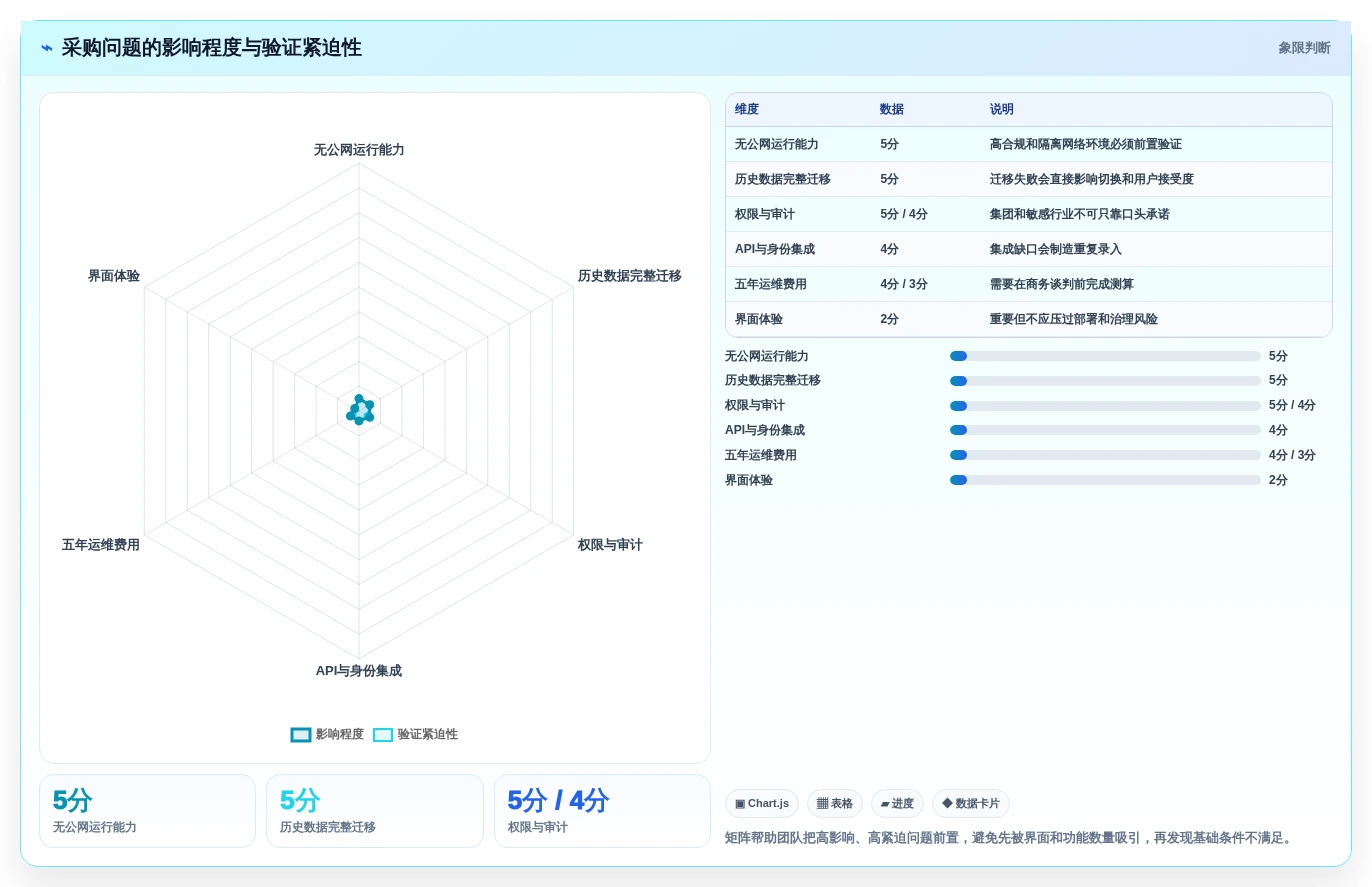The width and height of the screenshot is (1372, 887).
Task: Click the 界面体验 progress bar
Action: tap(1105, 480)
